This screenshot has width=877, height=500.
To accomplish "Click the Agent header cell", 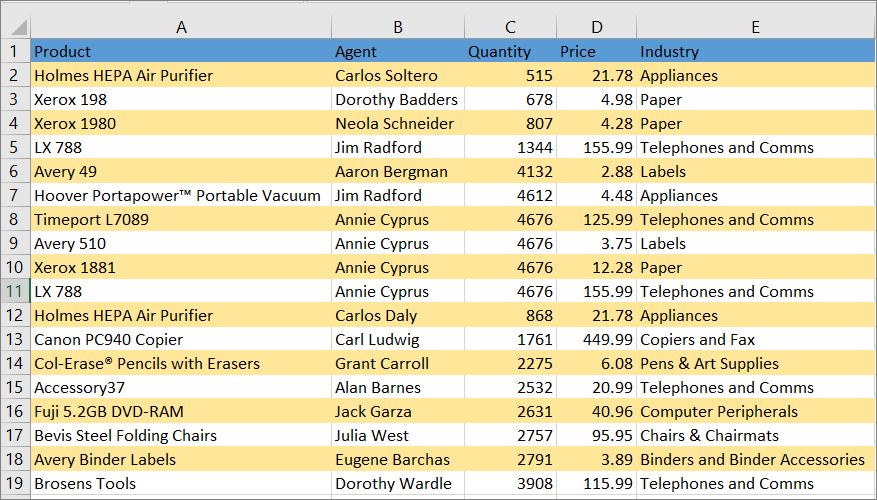I will click(x=398, y=51).
